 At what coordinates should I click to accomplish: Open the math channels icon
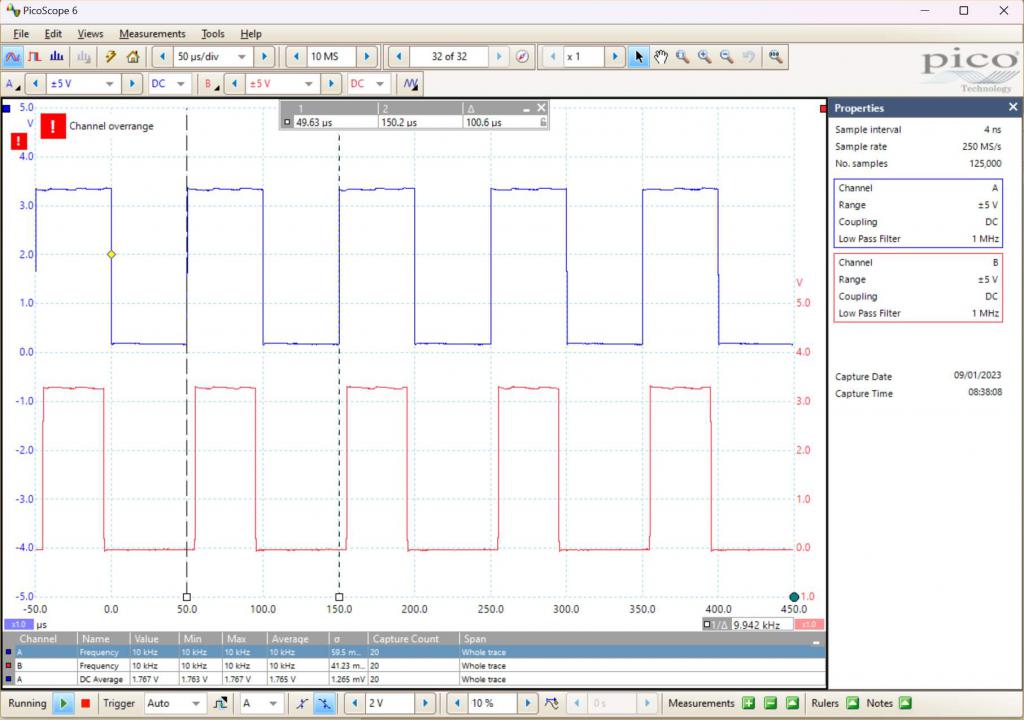(x=411, y=84)
